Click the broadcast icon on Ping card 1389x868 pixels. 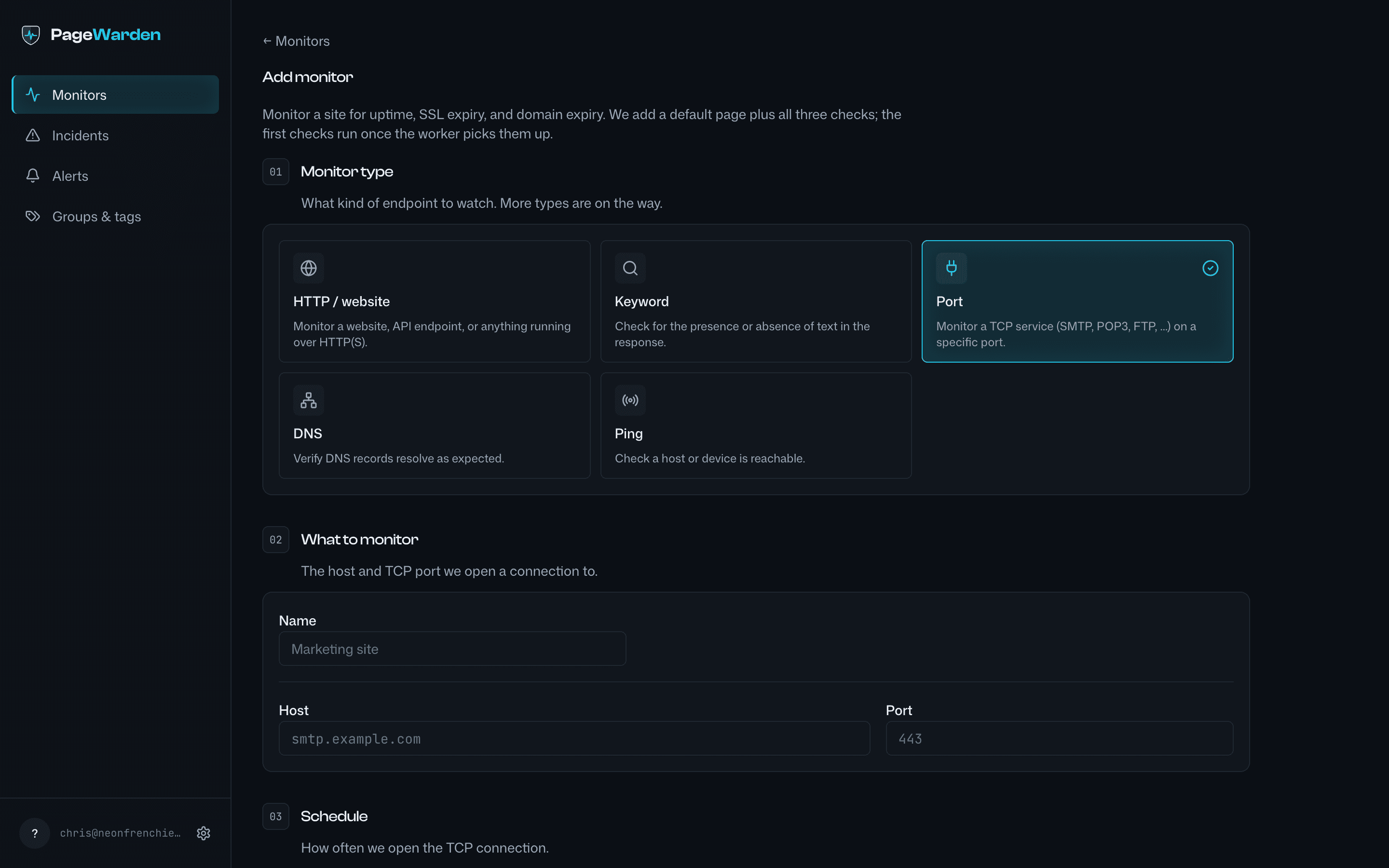pyautogui.click(x=630, y=400)
